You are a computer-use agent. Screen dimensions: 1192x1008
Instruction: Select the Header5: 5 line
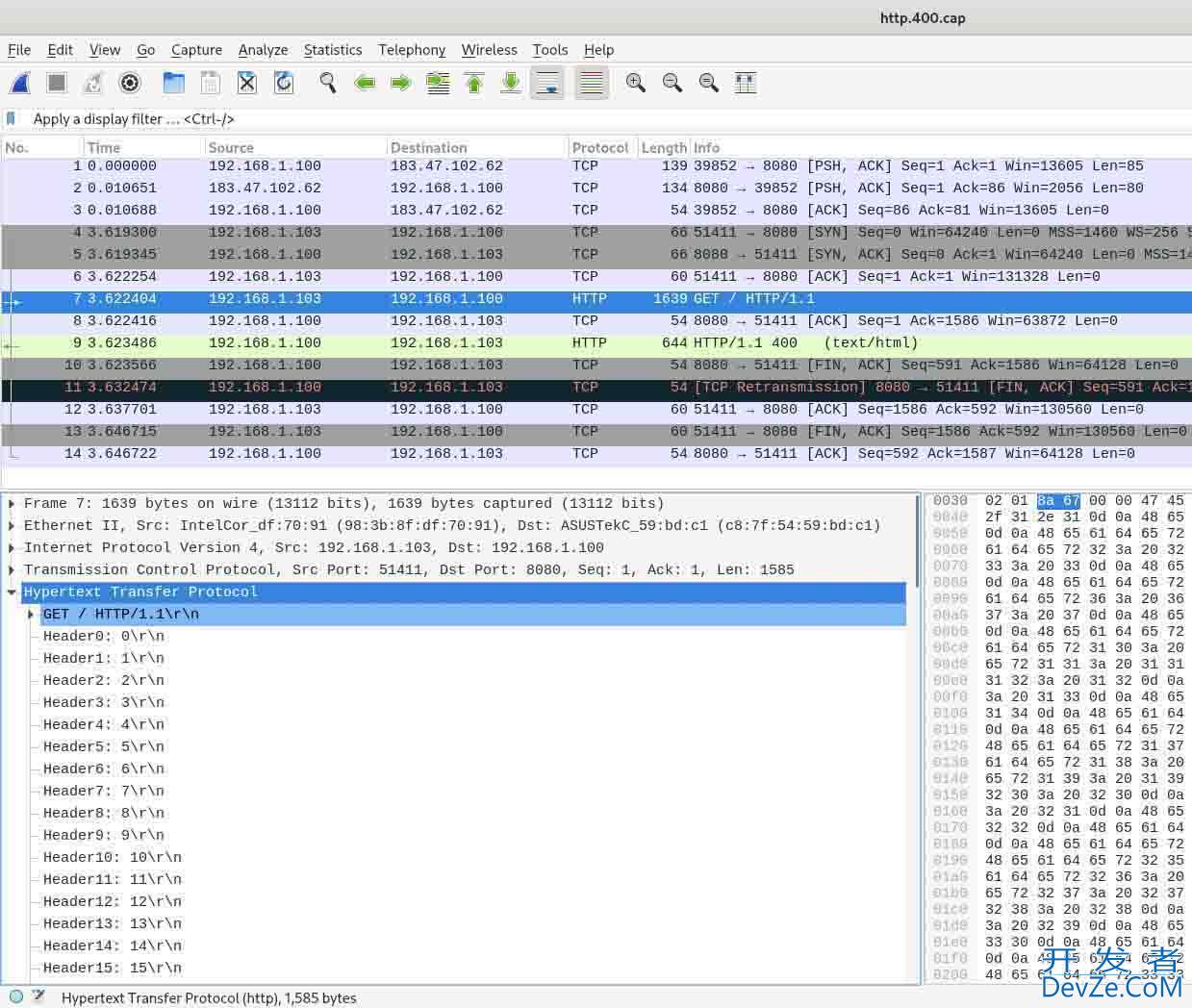pyautogui.click(x=104, y=746)
